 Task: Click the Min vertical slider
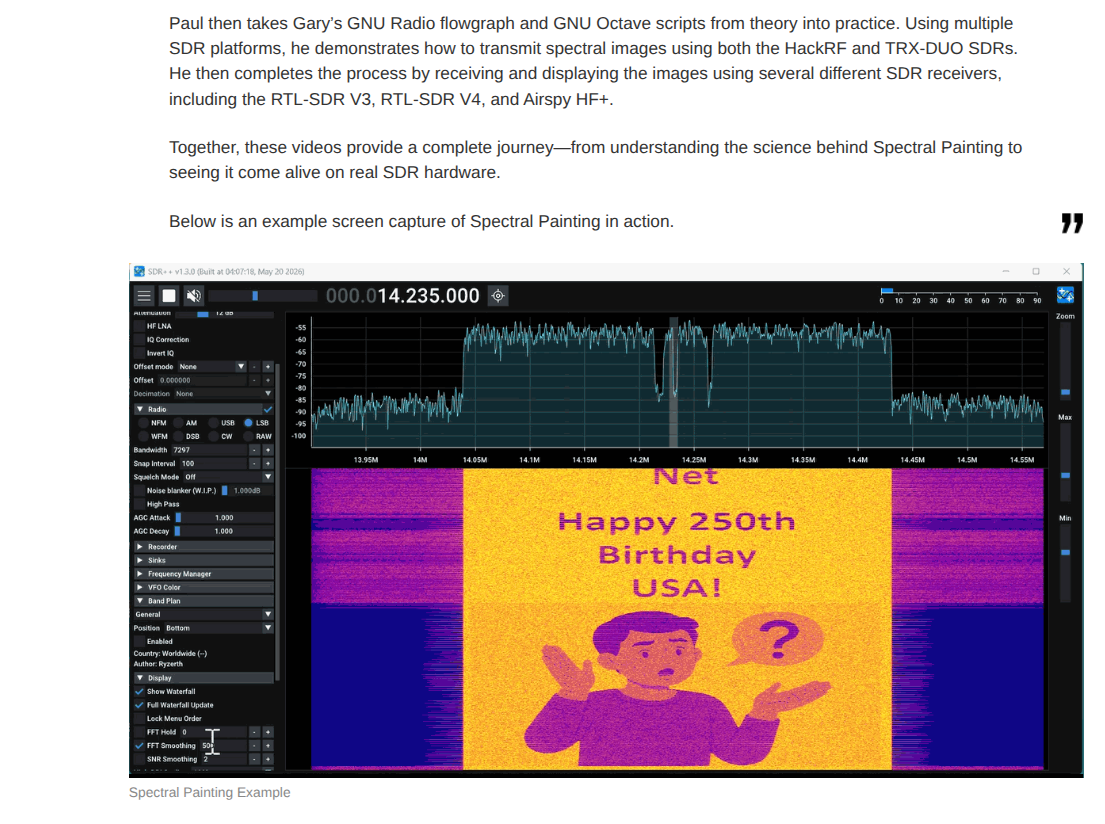[1065, 562]
